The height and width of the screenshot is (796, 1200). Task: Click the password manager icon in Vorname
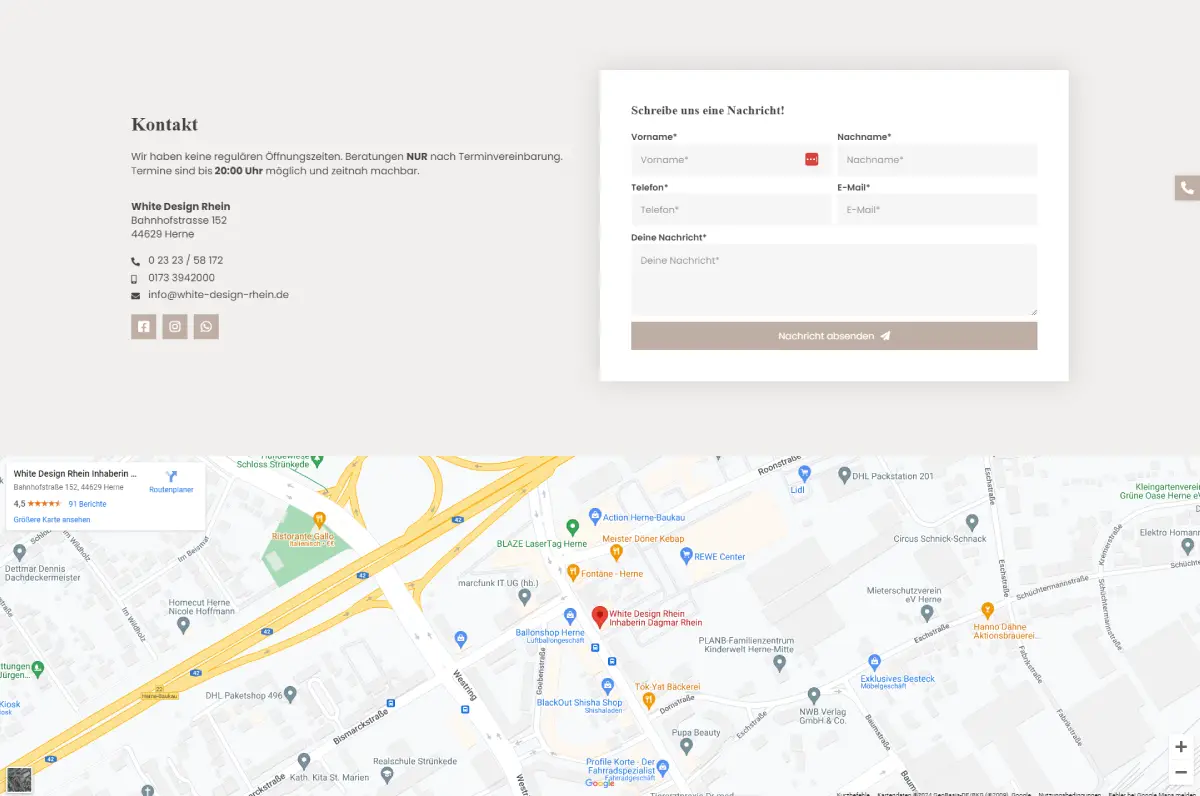coord(811,160)
